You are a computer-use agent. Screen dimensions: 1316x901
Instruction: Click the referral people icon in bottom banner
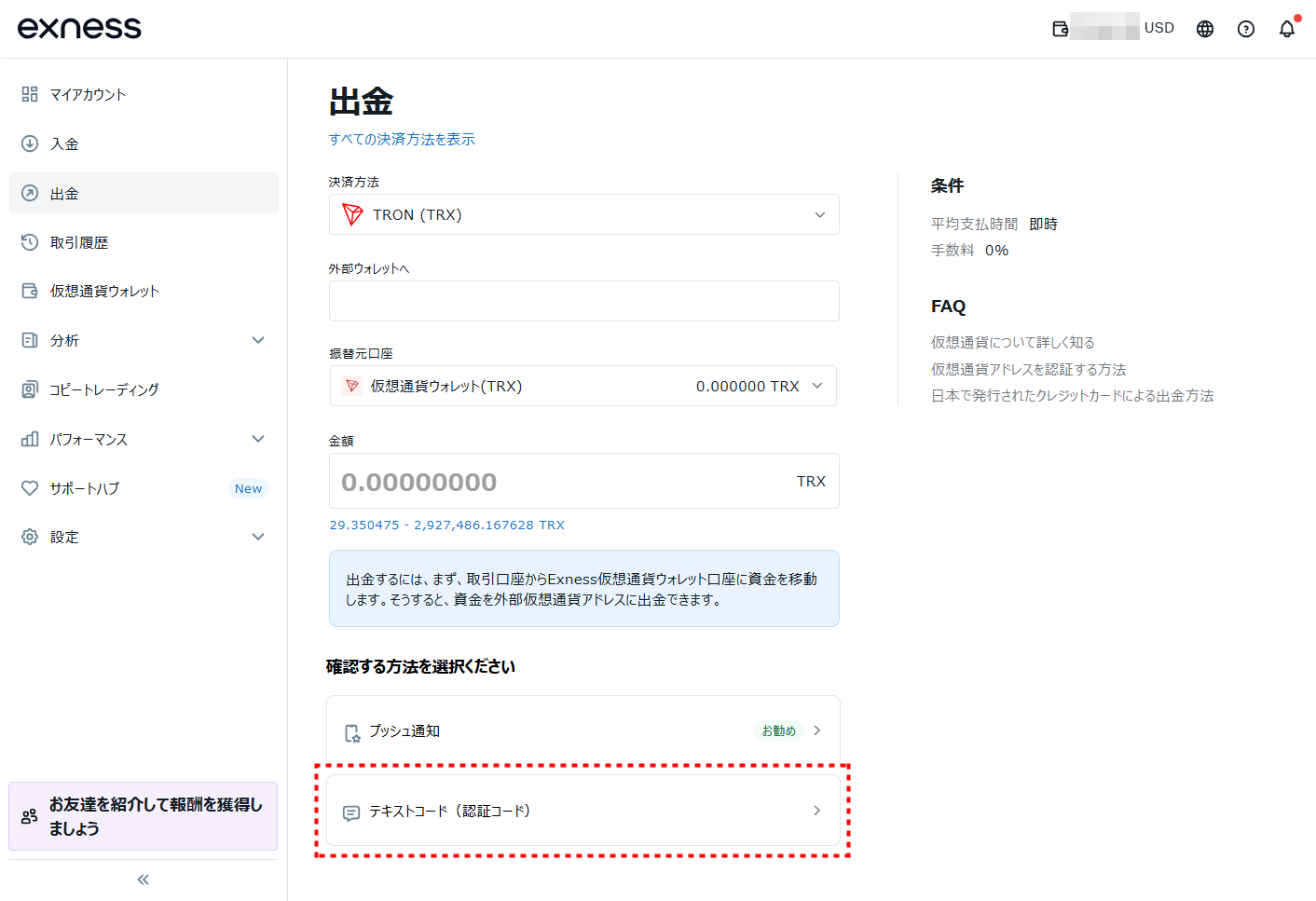click(27, 816)
